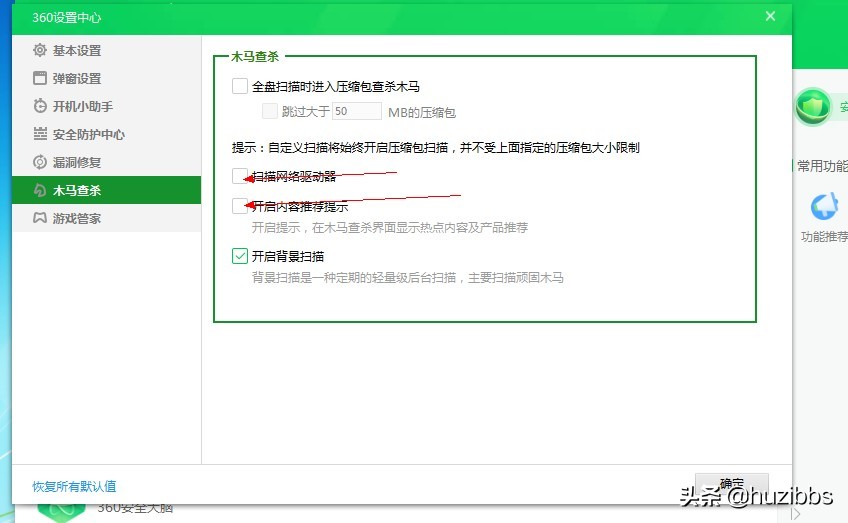Enable 全盘扫描时进入压缩包查杀木马 checkbox

(x=240, y=86)
